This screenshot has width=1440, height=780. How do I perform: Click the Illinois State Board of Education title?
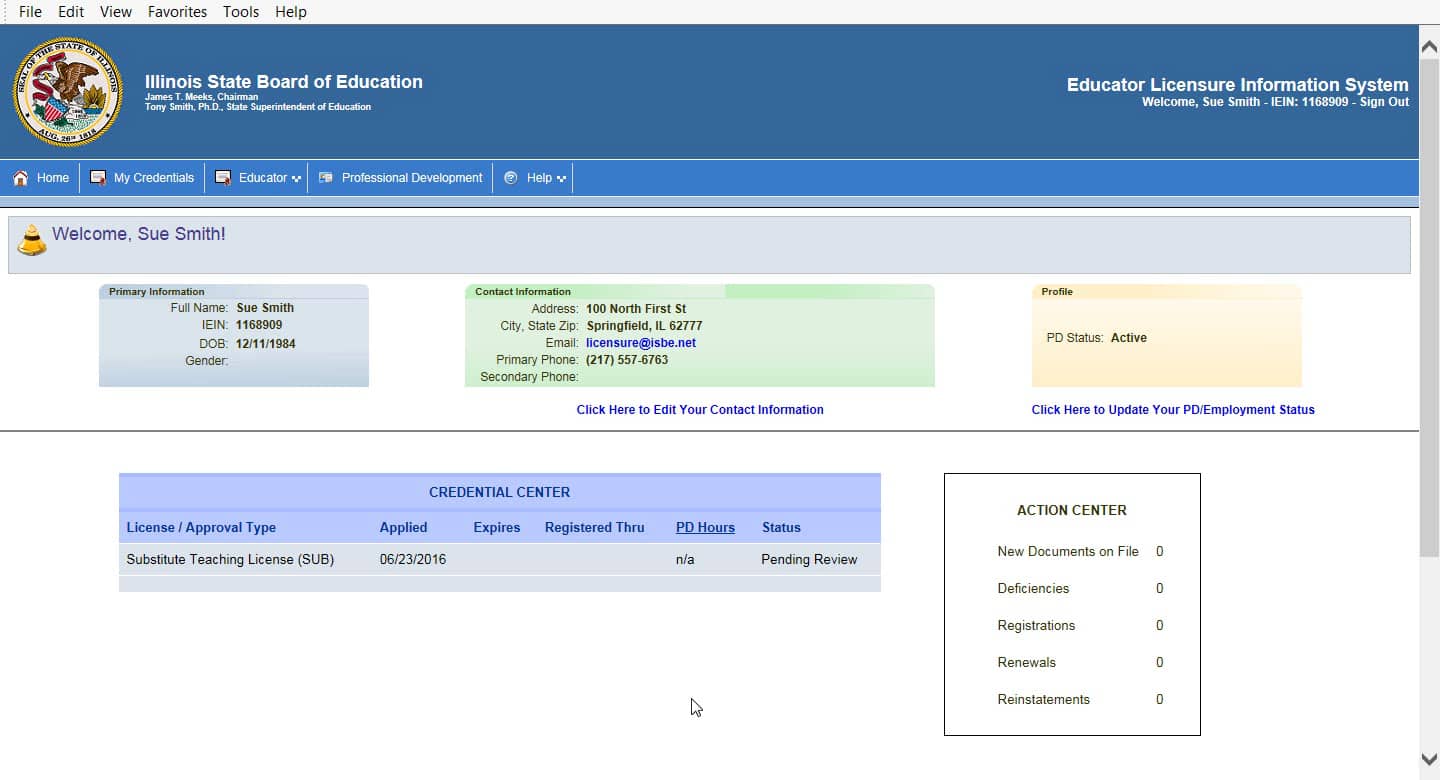click(x=284, y=82)
